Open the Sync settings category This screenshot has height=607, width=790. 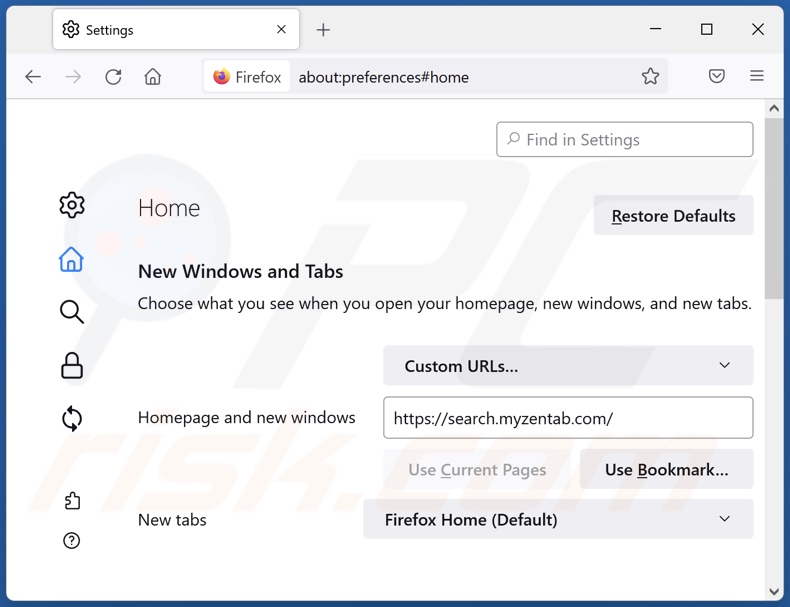pos(71,418)
